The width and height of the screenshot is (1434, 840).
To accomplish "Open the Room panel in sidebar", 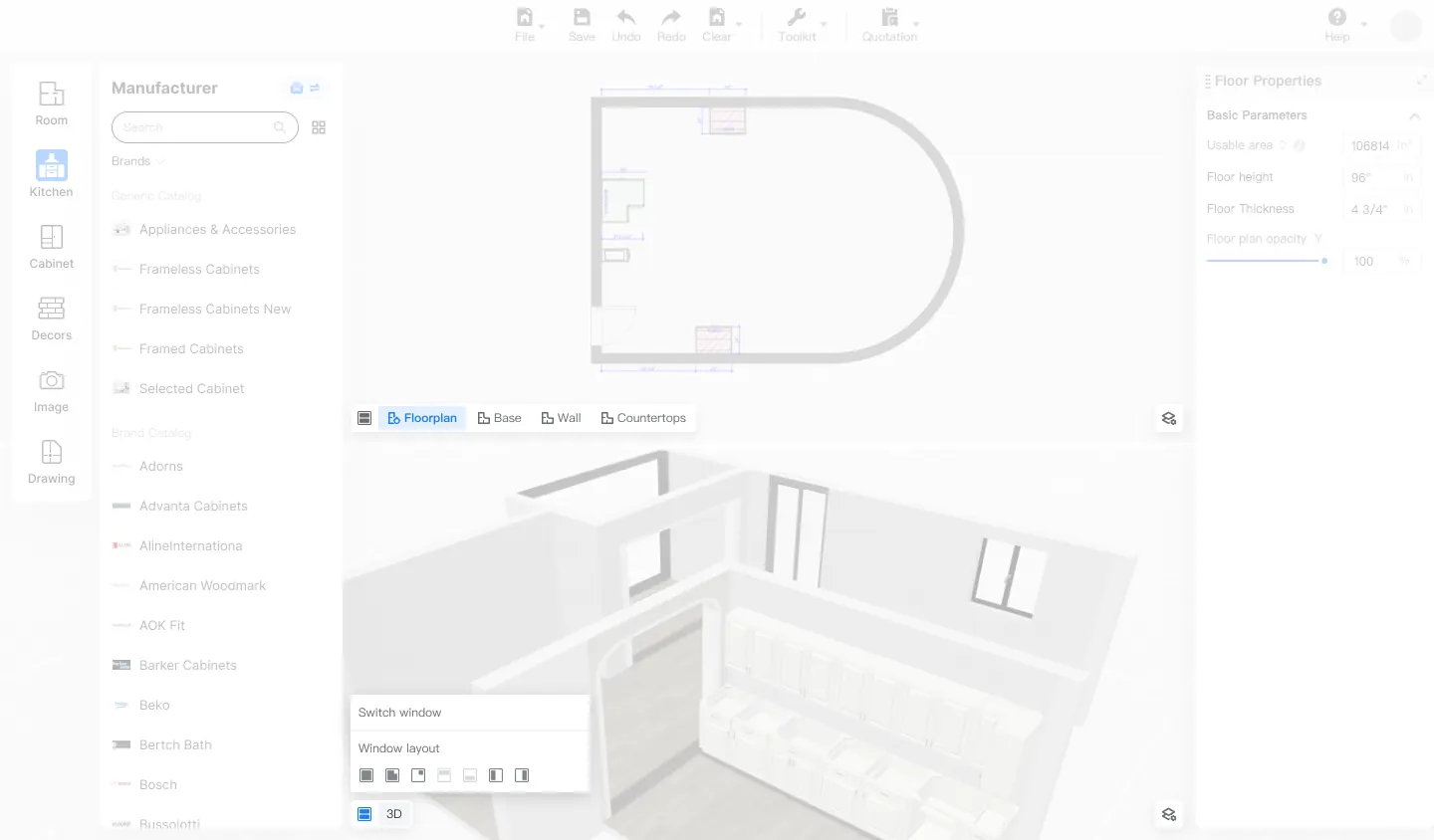I will 52,104.
